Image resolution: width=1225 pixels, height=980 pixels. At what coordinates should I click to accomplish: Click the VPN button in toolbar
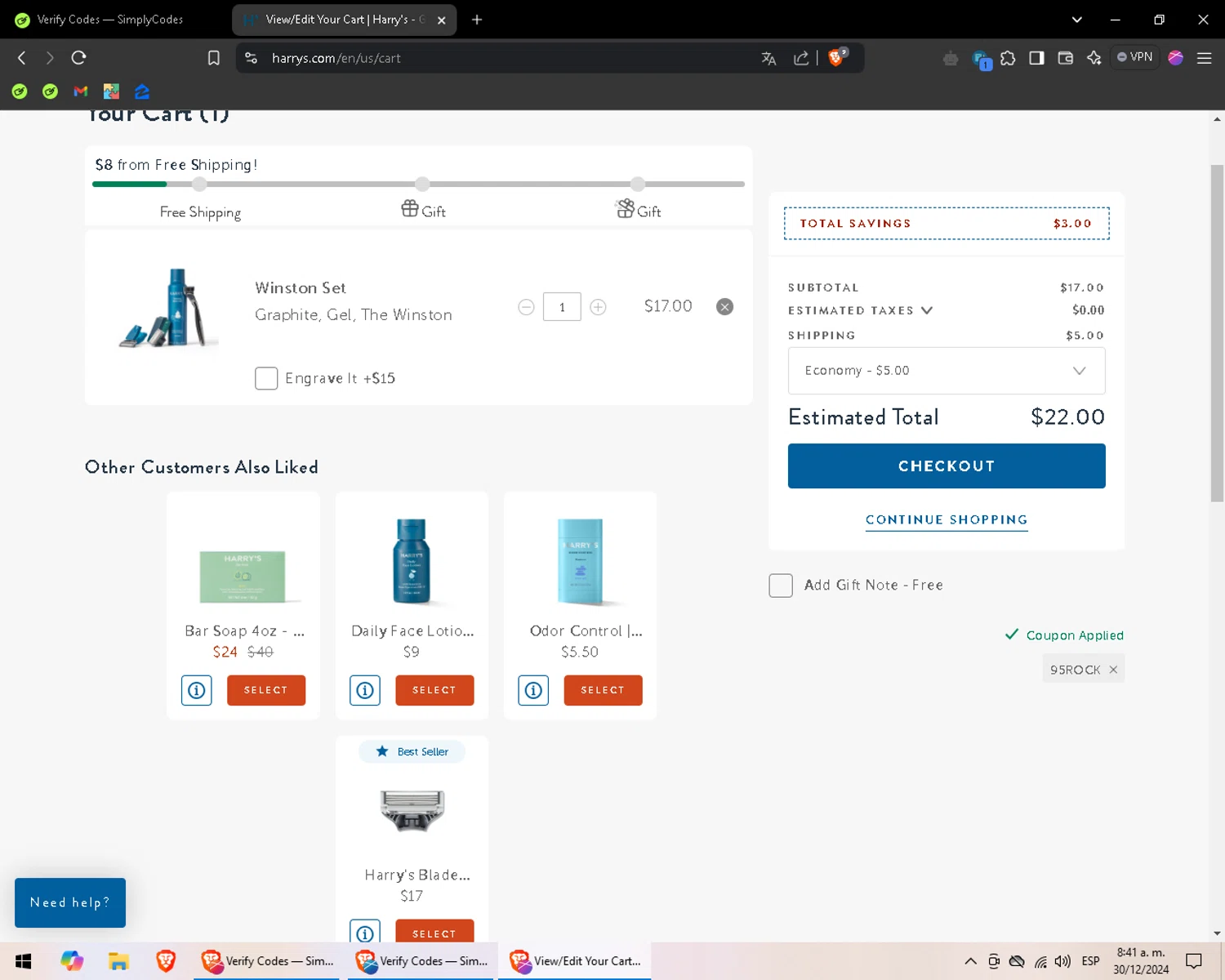click(x=1135, y=57)
